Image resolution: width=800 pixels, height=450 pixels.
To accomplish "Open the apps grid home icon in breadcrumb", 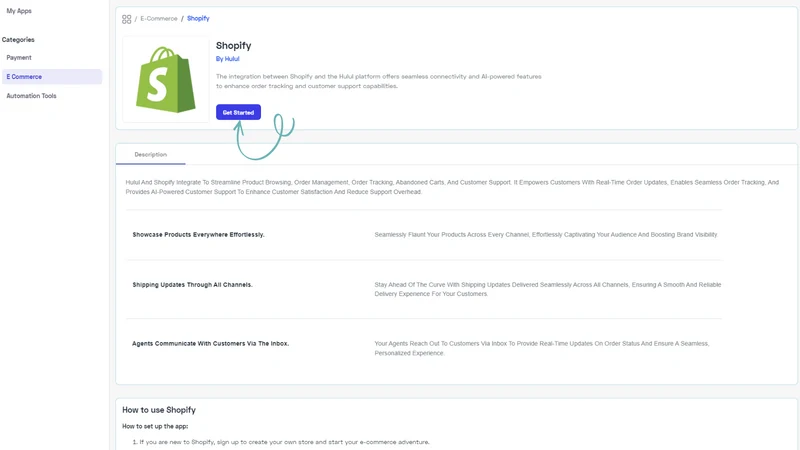I will click(x=127, y=19).
